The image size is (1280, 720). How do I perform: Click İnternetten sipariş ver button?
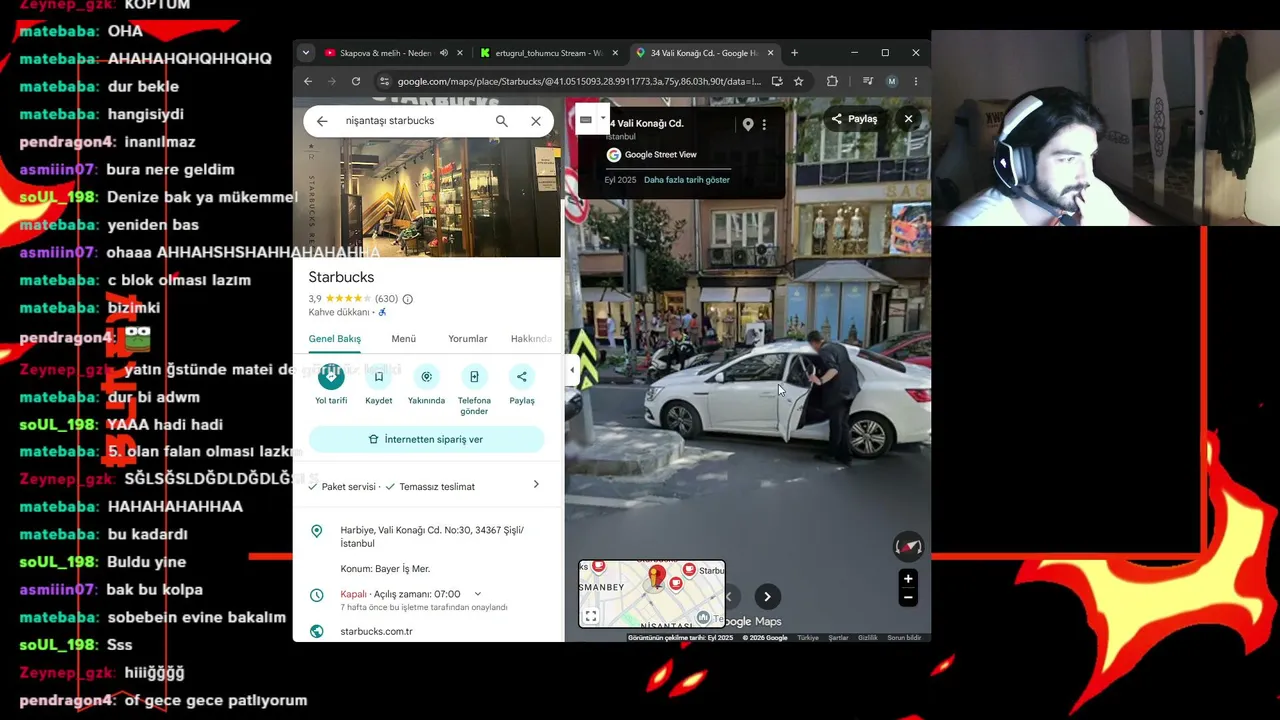click(x=427, y=439)
